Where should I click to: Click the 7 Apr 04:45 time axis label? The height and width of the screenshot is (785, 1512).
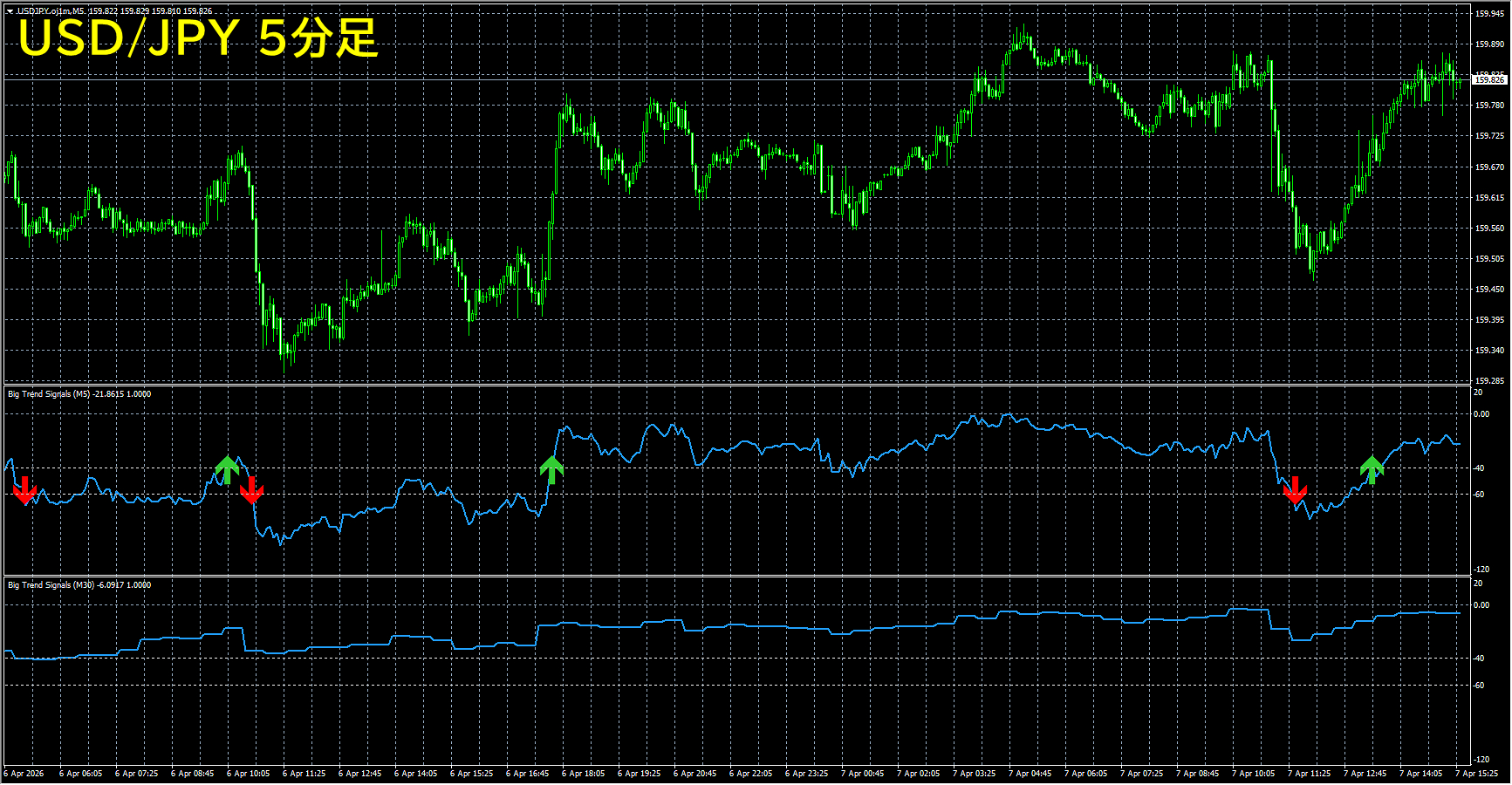coord(1030,774)
